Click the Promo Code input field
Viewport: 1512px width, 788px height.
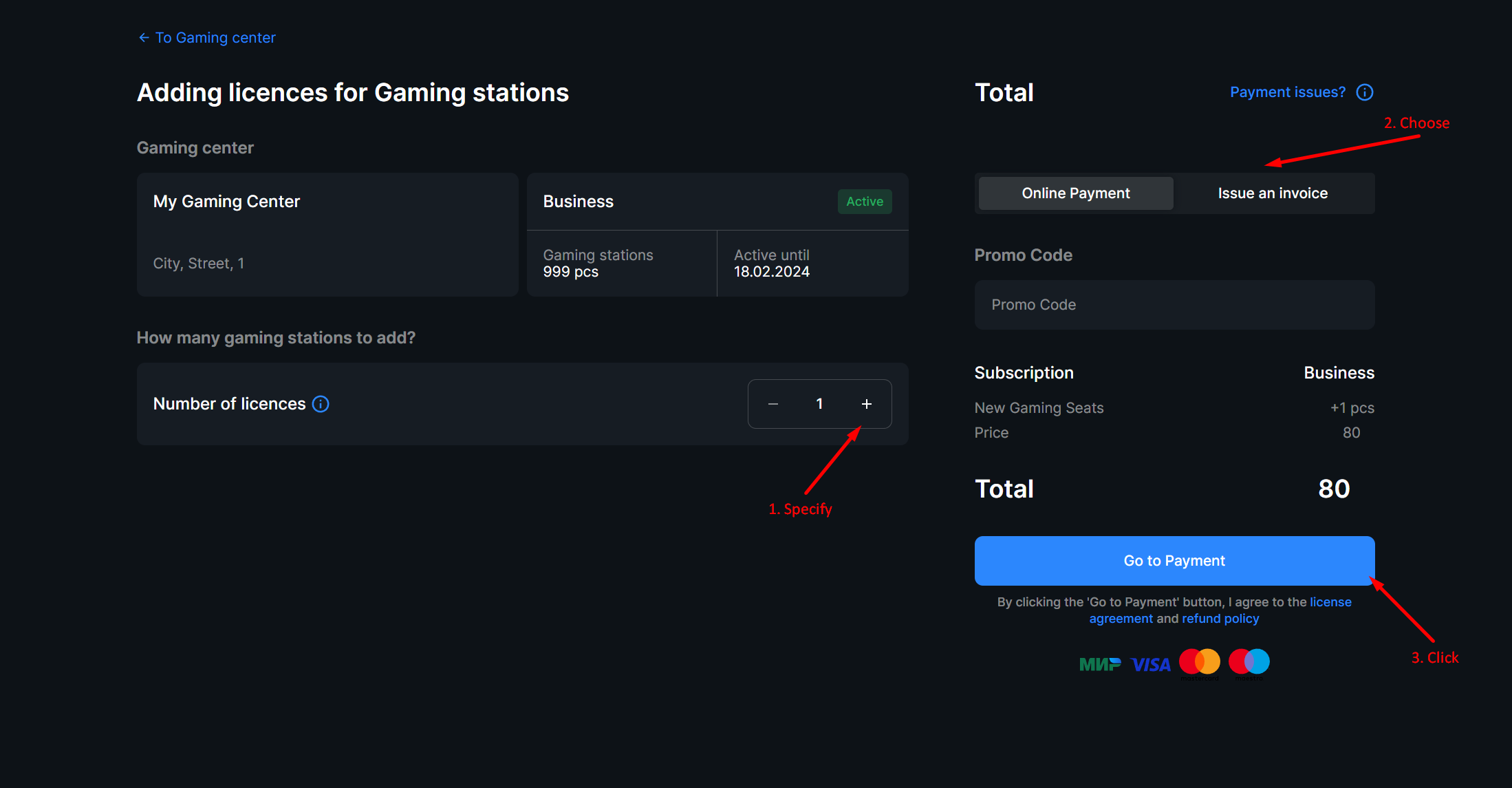pos(1174,305)
